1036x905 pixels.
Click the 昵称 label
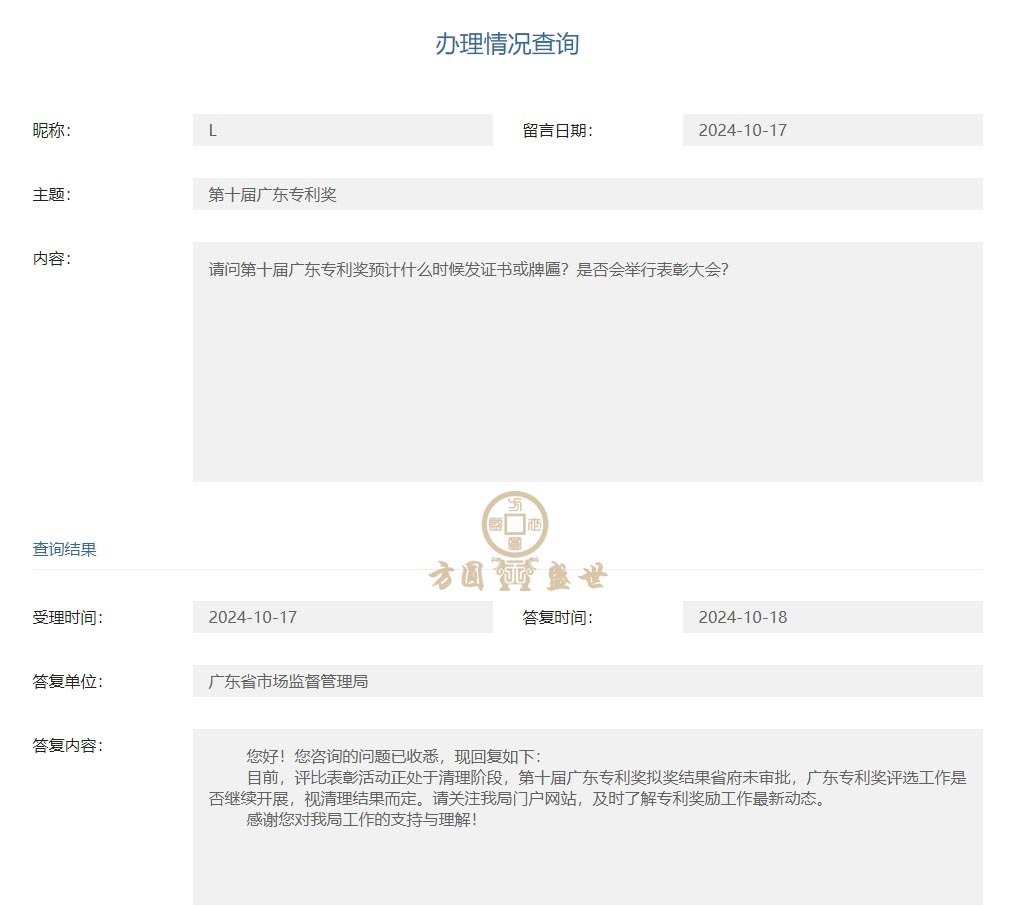click(x=52, y=130)
